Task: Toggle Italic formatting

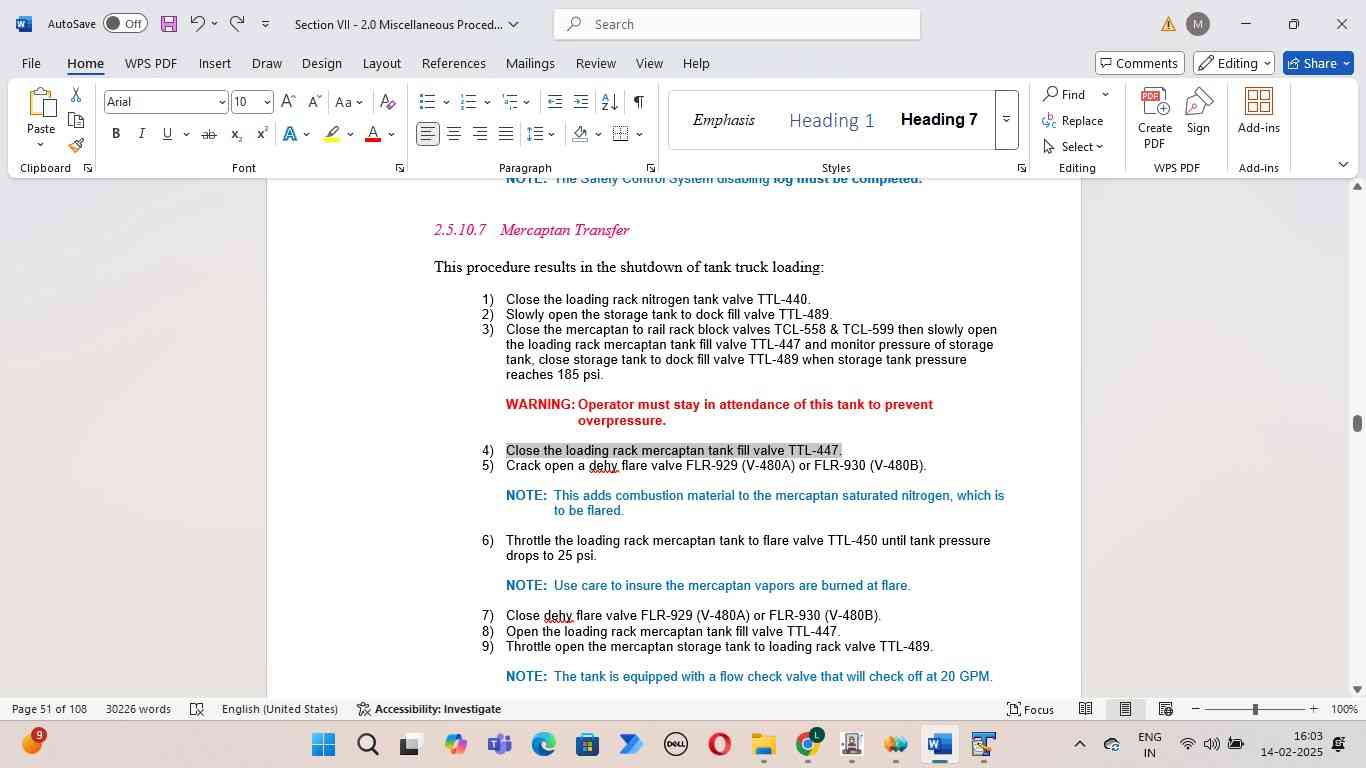Action: (x=141, y=134)
